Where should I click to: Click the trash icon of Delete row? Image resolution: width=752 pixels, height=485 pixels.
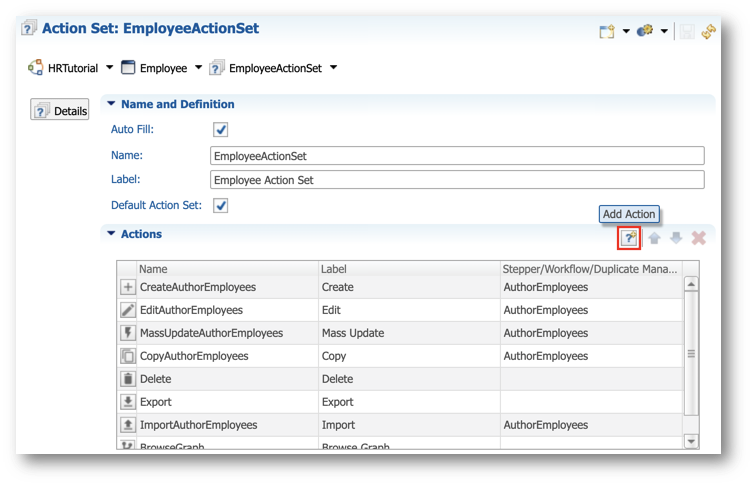pos(128,379)
